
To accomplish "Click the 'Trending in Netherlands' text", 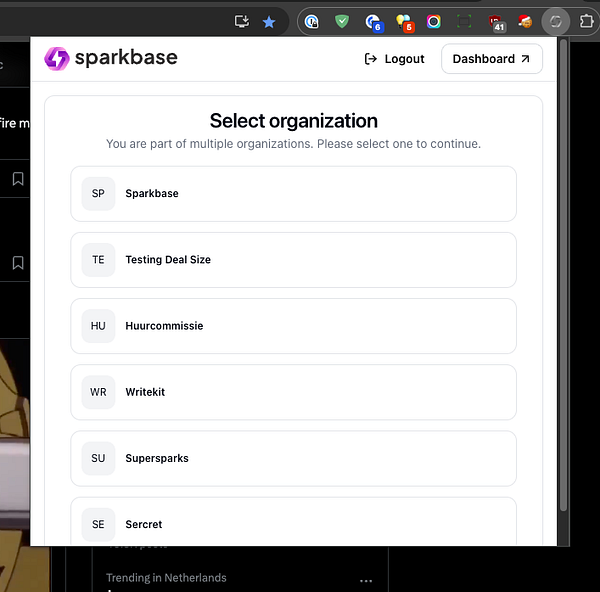I will click(166, 577).
